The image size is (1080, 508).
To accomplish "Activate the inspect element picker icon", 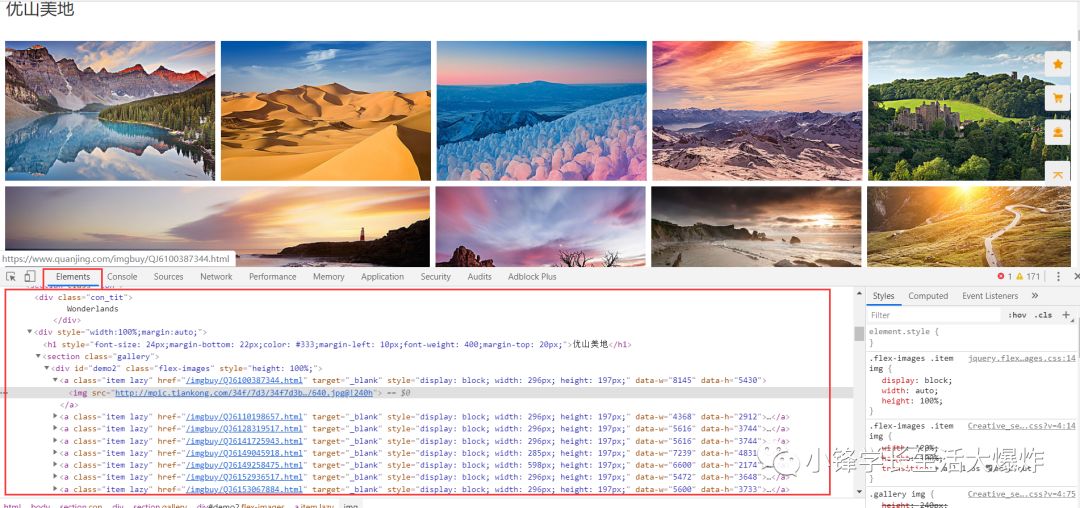I will click(11, 277).
